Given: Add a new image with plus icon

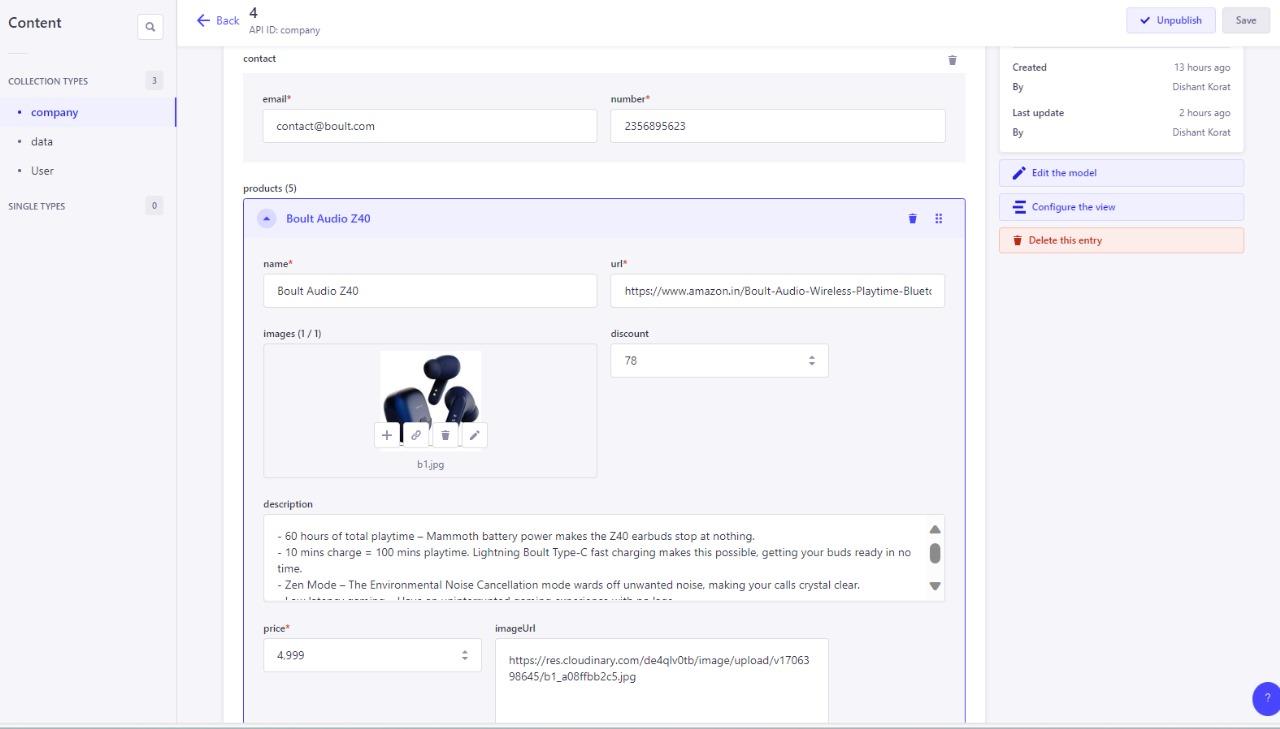Looking at the screenshot, I should pos(387,435).
